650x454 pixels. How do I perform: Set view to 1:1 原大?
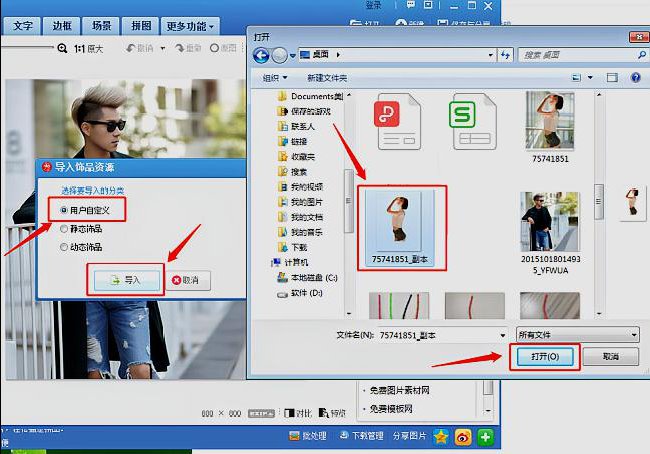pyautogui.click(x=88, y=49)
